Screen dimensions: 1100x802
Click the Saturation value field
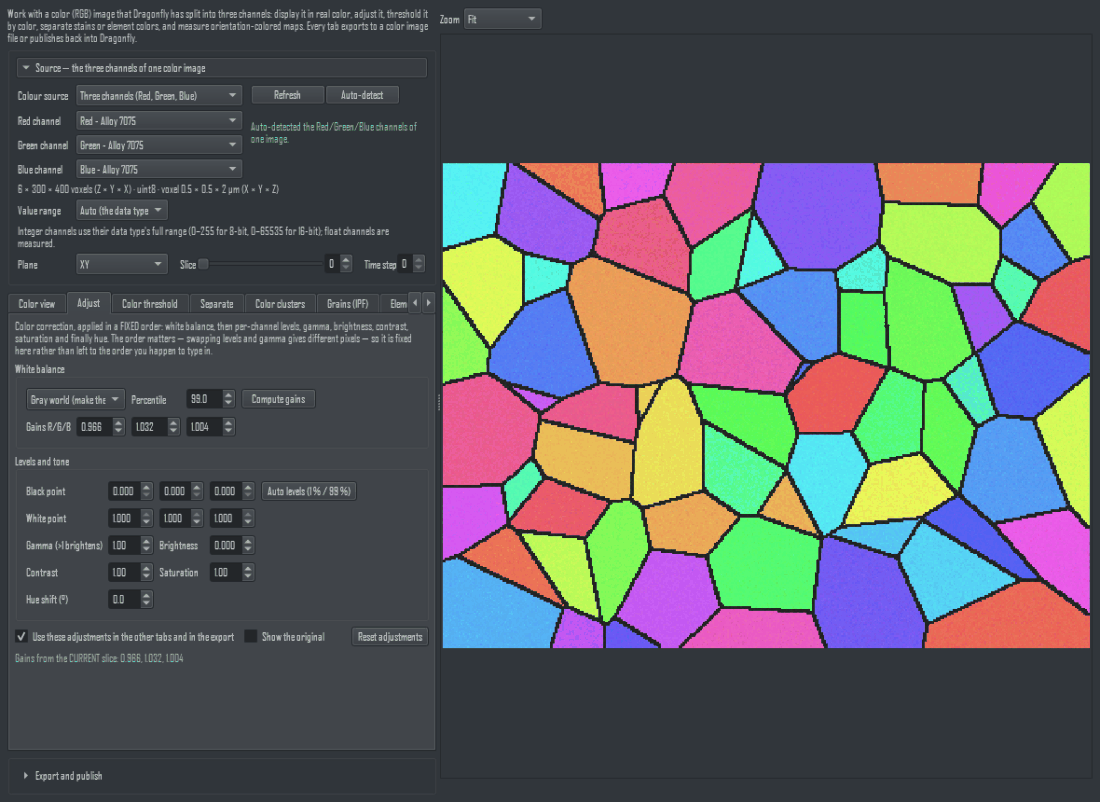(226, 573)
